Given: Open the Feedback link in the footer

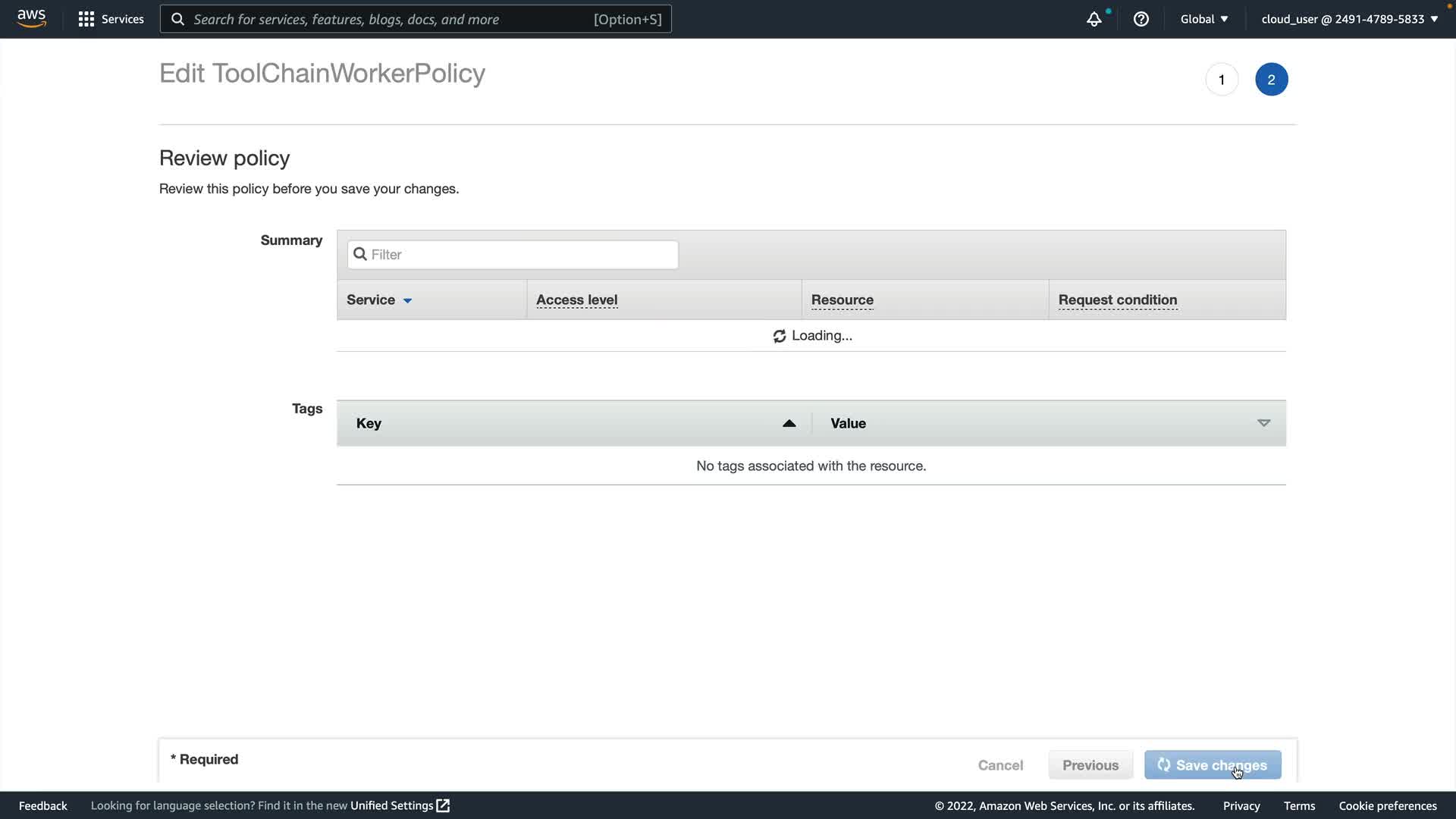Looking at the screenshot, I should click(43, 805).
